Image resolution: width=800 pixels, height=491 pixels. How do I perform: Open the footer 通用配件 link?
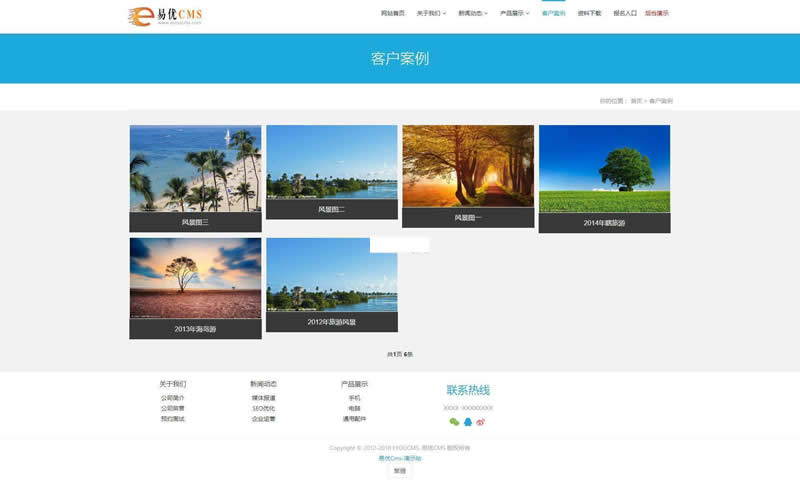(x=354, y=419)
